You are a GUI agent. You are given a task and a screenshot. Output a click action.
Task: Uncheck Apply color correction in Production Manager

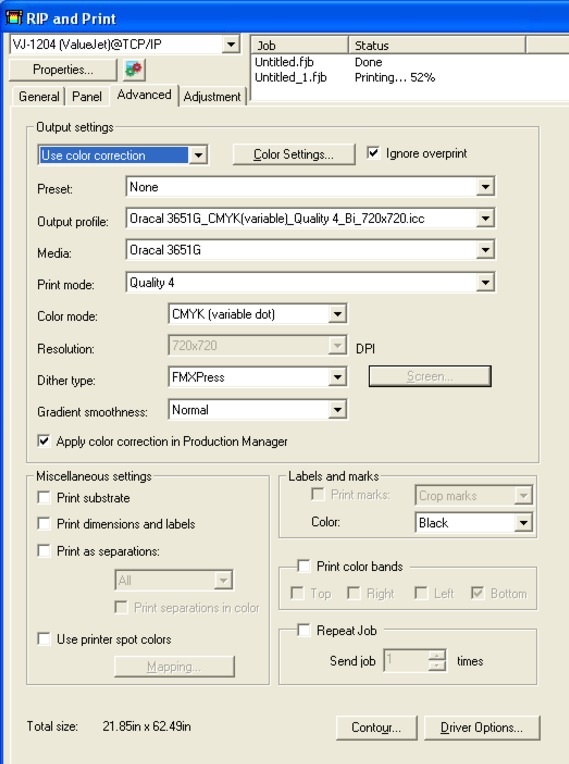pyautogui.click(x=43, y=441)
